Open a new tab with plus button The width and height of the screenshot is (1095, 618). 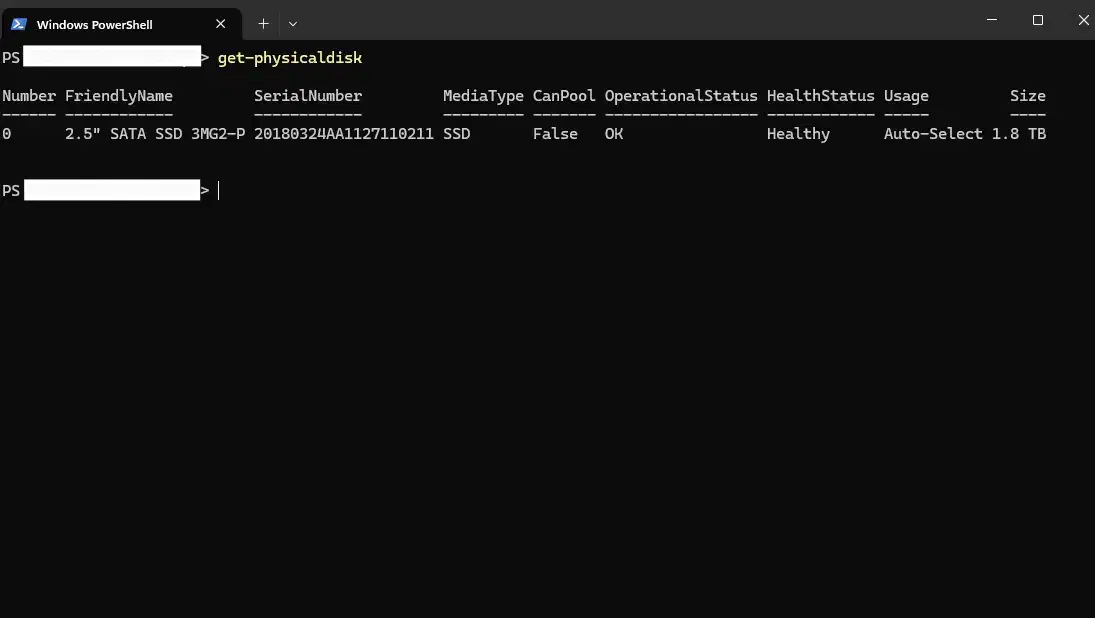click(x=264, y=23)
